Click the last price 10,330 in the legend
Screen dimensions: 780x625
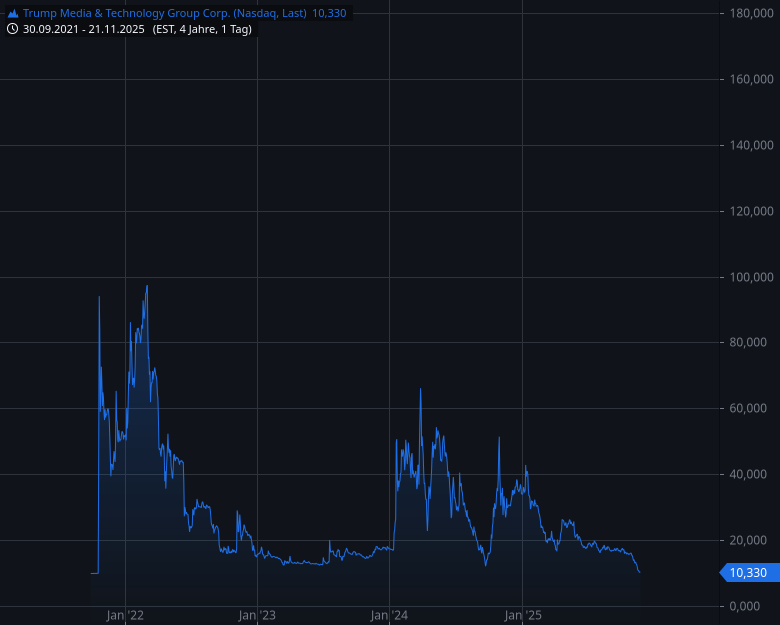pos(329,13)
